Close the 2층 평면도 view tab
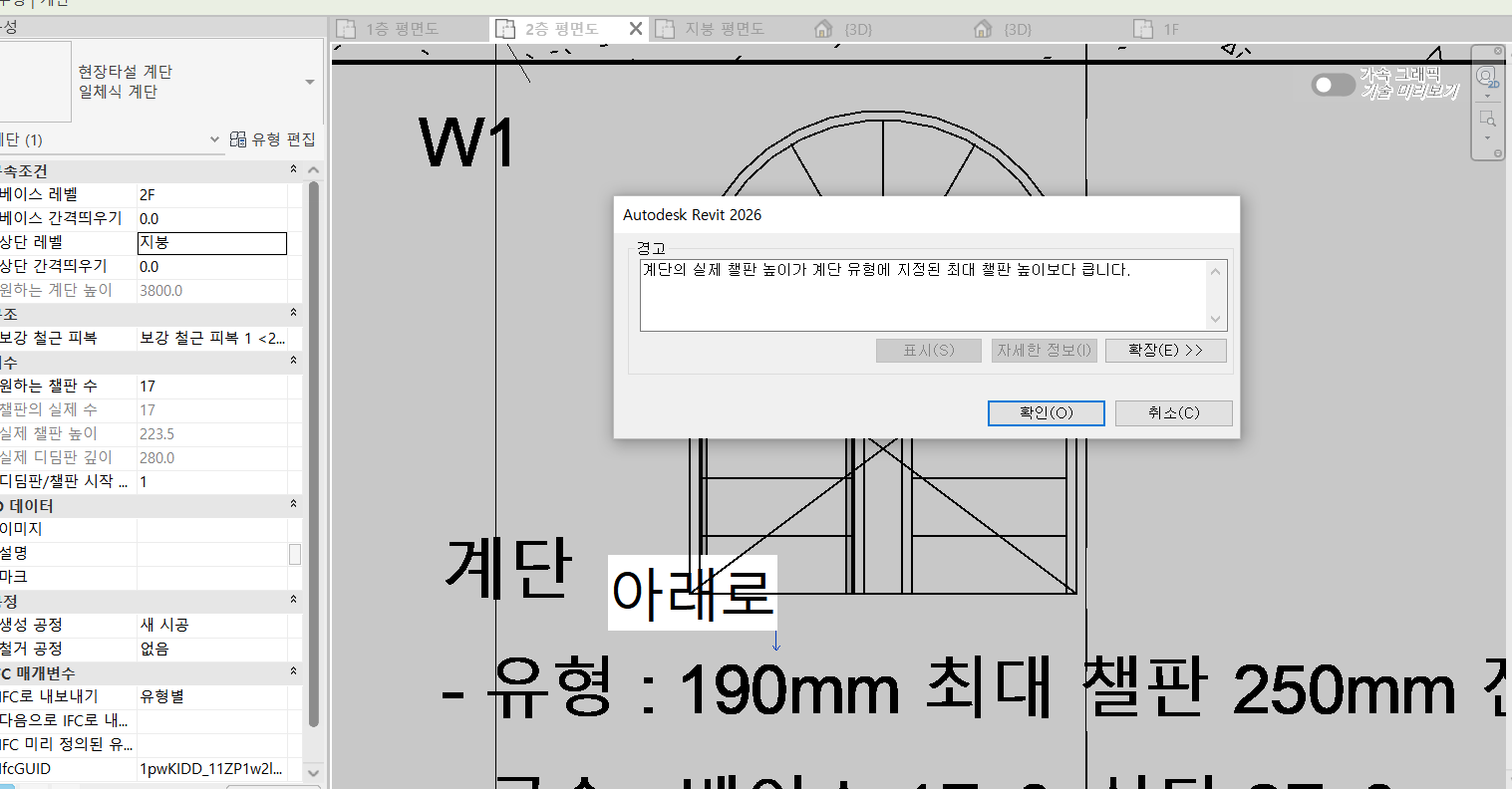The width and height of the screenshot is (1512, 789). 636,29
